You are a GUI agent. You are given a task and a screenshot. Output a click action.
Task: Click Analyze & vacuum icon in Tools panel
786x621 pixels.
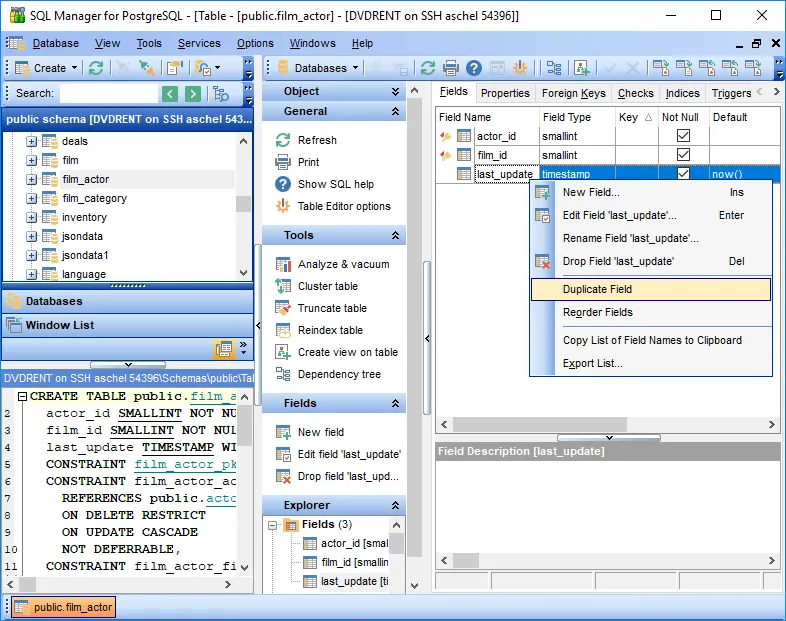tap(283, 264)
